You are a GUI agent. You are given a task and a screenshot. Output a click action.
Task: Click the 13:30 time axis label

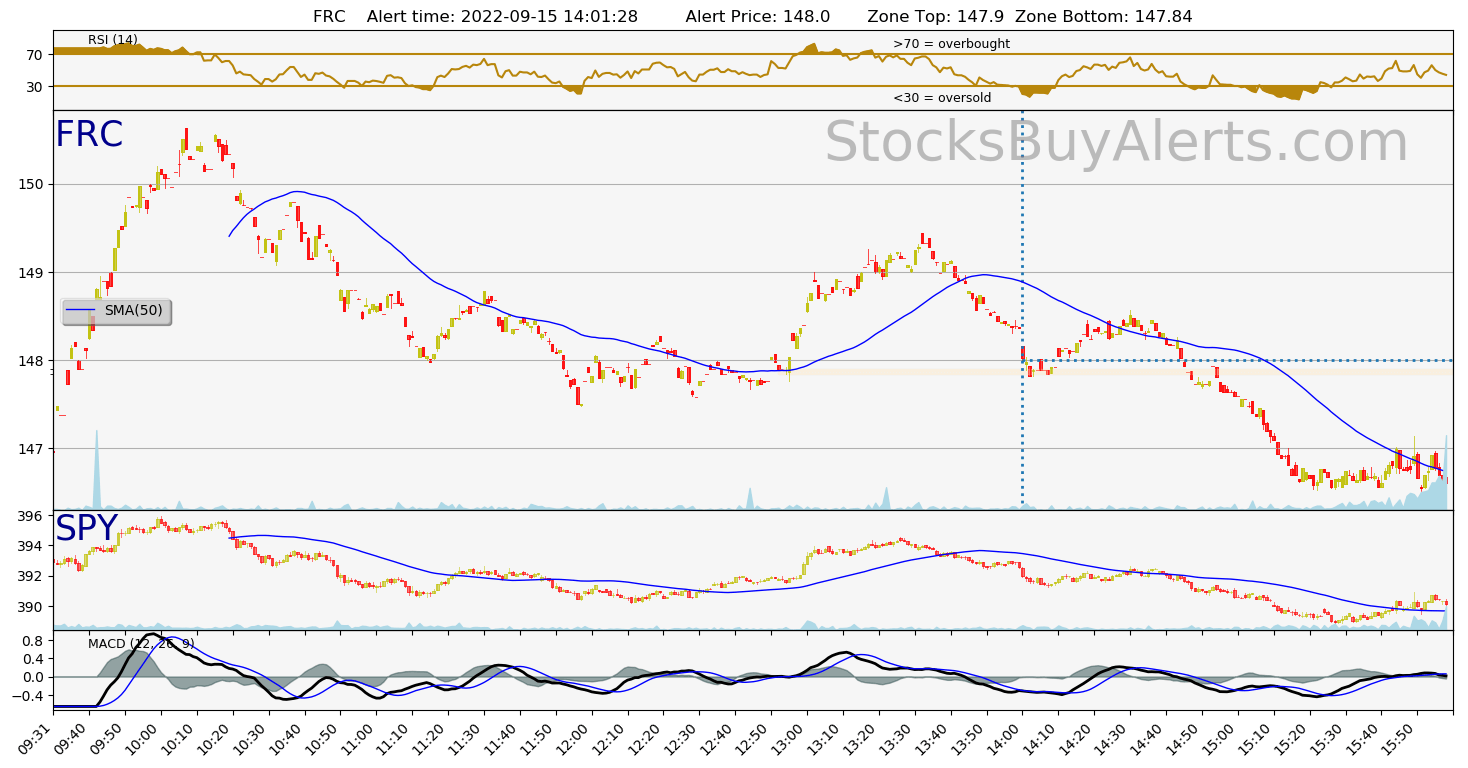897,736
